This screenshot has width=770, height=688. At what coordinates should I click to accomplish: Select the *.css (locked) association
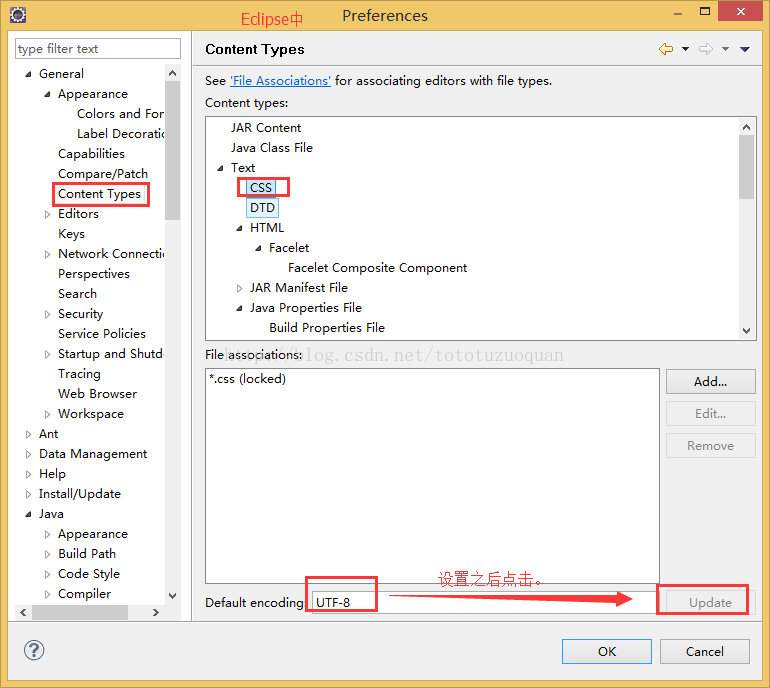[x=248, y=379]
